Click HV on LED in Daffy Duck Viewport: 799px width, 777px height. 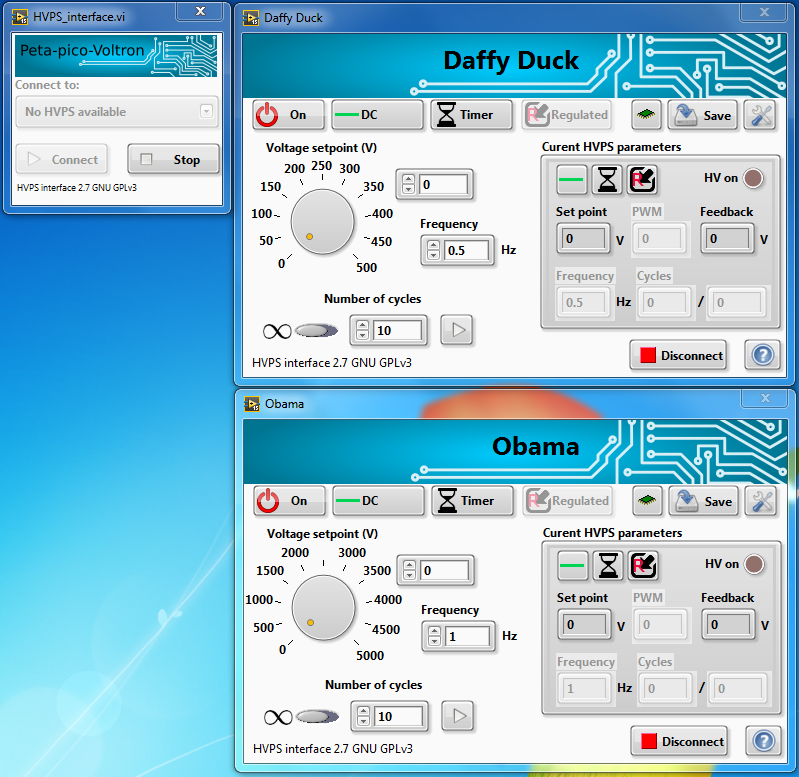point(753,178)
